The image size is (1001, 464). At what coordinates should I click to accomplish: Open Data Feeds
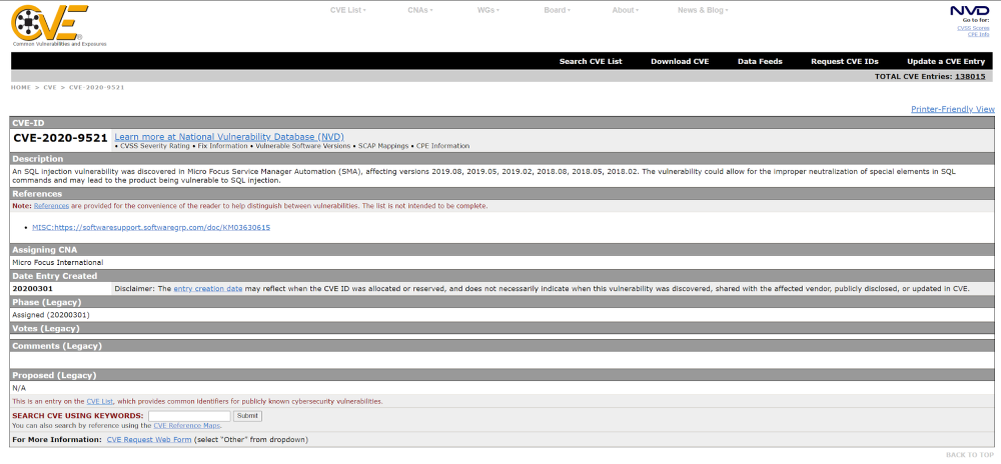pyautogui.click(x=760, y=61)
